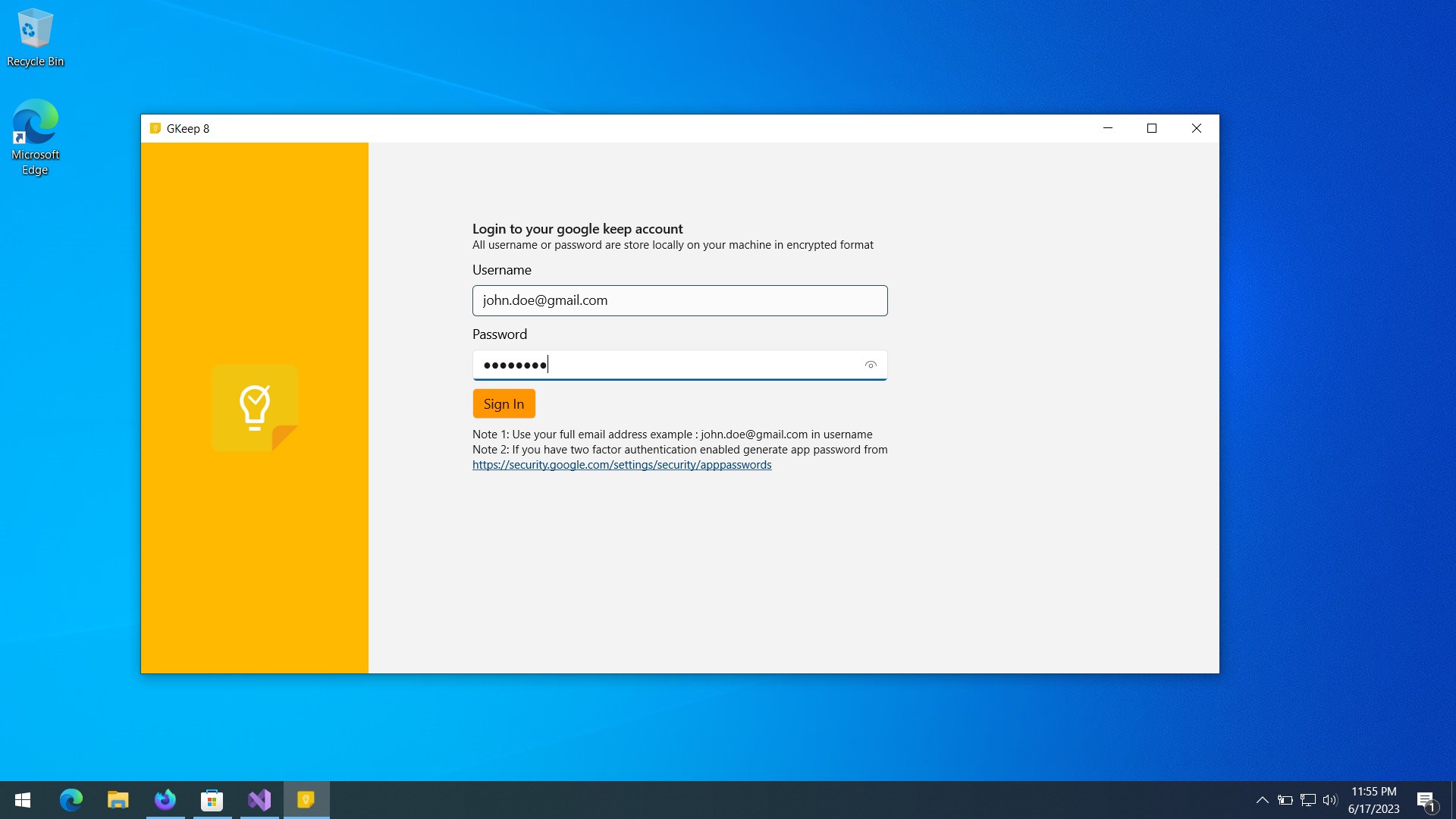This screenshot has height=819, width=1456.
Task: Switch to Visual Studio on the taskbar
Action: (259, 800)
